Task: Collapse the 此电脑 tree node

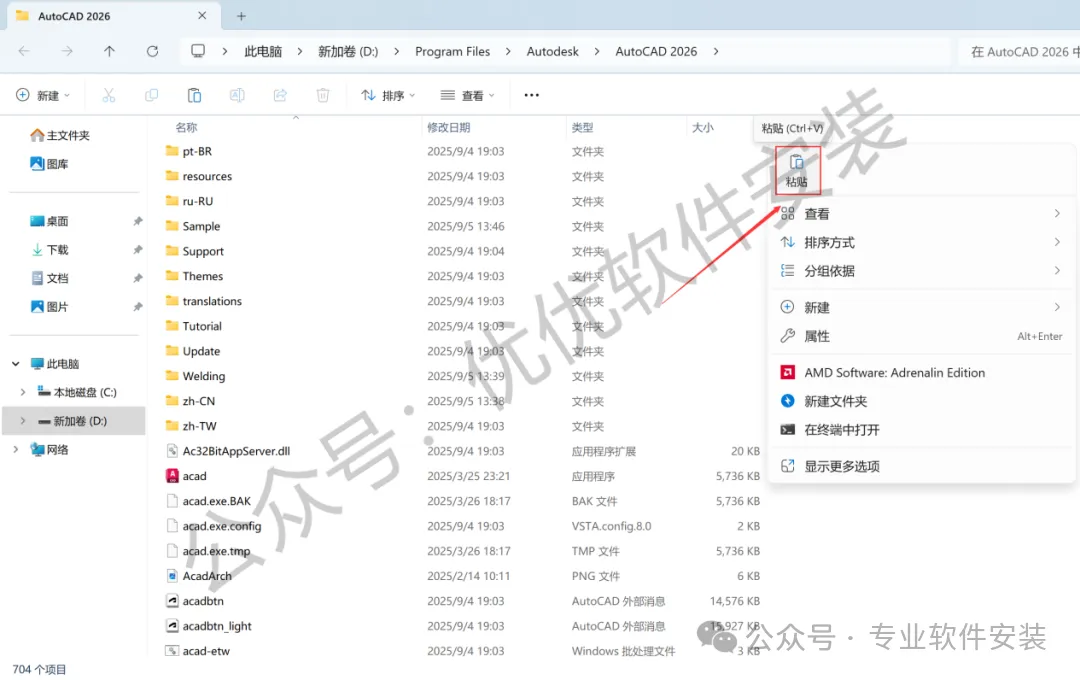Action: coord(16,364)
